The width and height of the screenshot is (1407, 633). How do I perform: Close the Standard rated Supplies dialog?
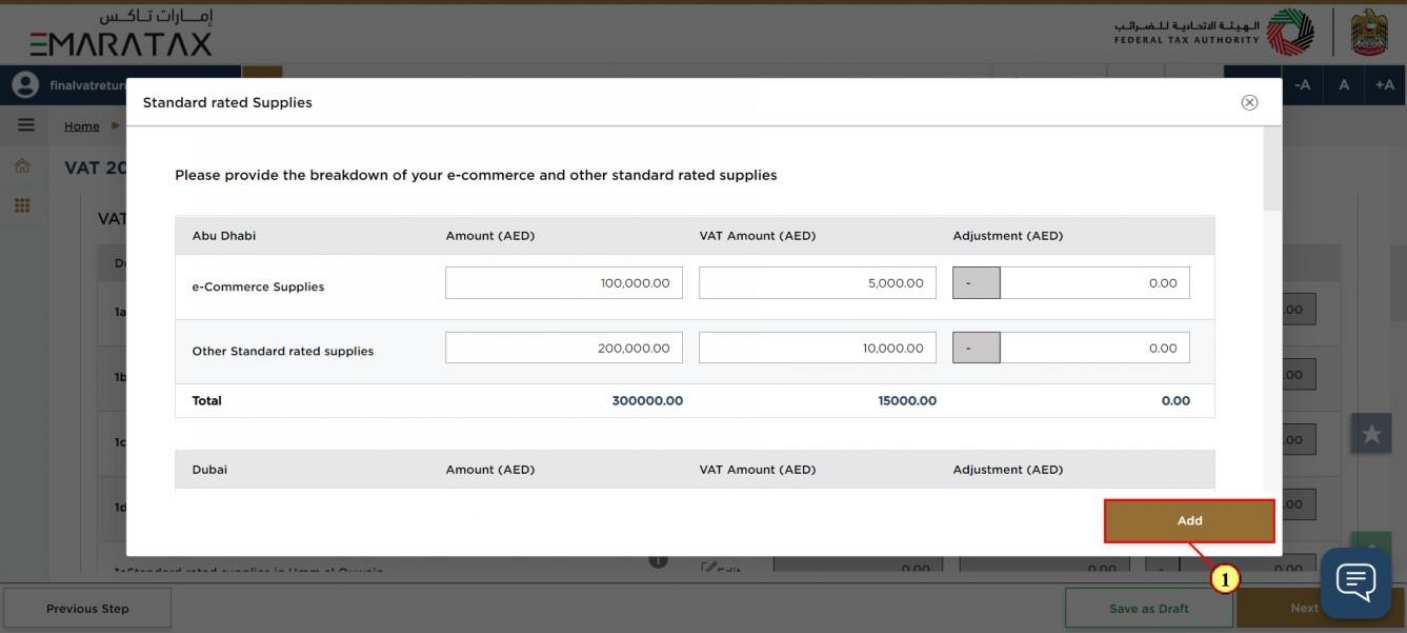click(1249, 103)
